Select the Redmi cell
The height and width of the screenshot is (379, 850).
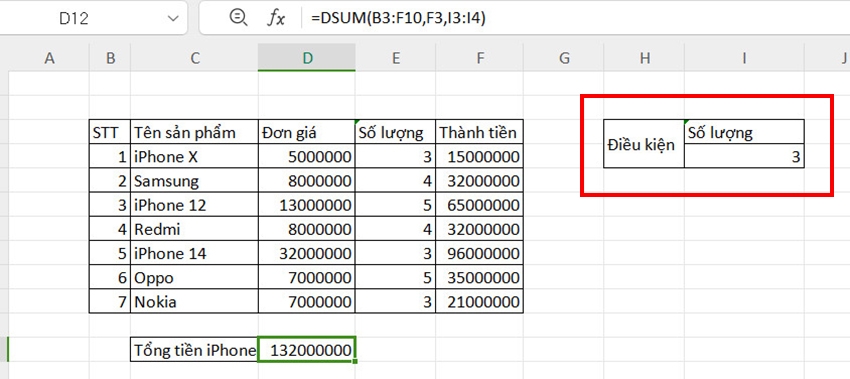(x=195, y=229)
